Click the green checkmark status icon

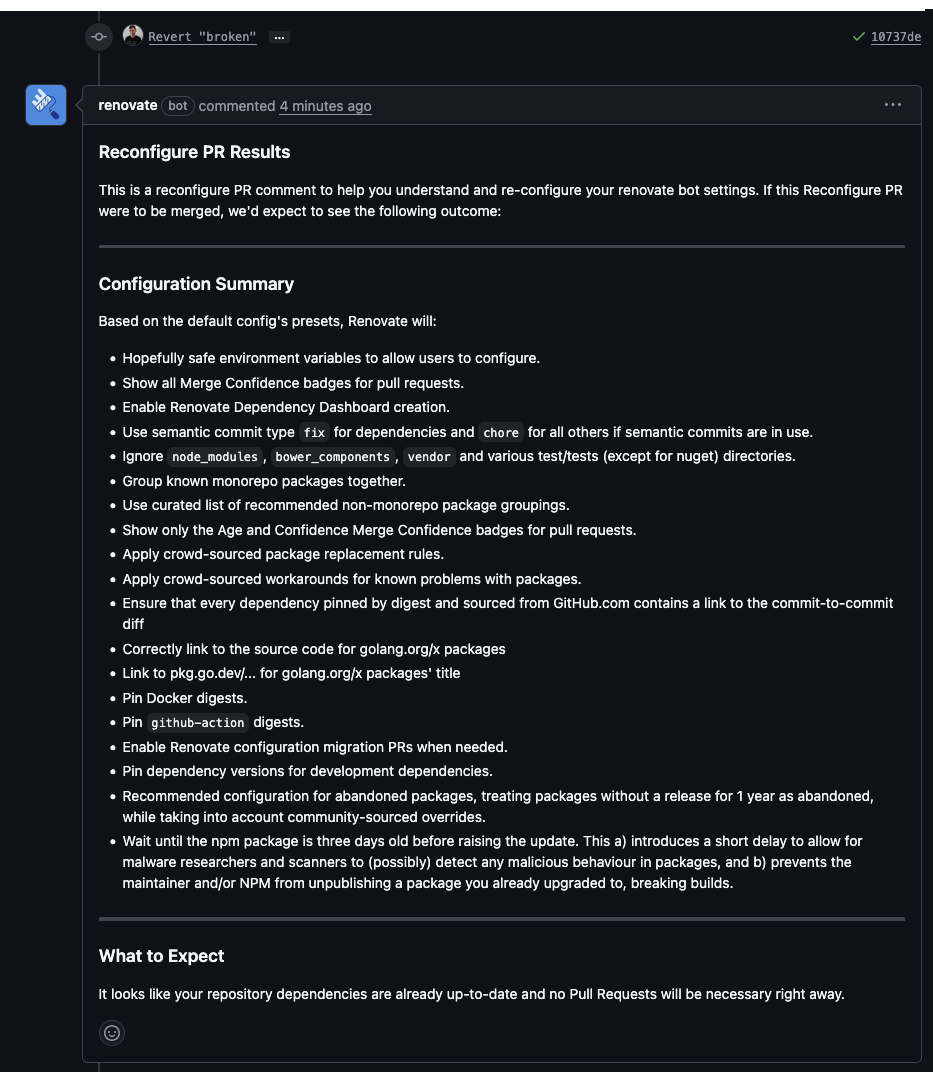[857, 36]
